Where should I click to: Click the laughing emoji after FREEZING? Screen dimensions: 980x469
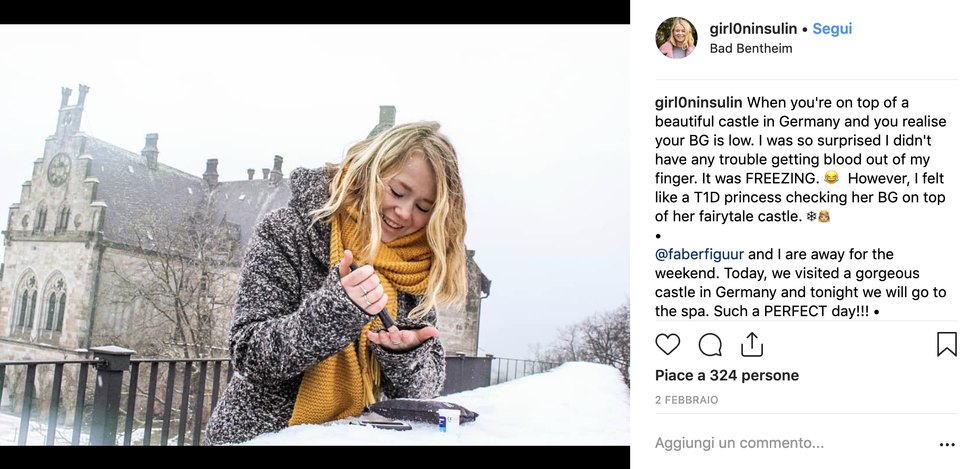coord(831,179)
